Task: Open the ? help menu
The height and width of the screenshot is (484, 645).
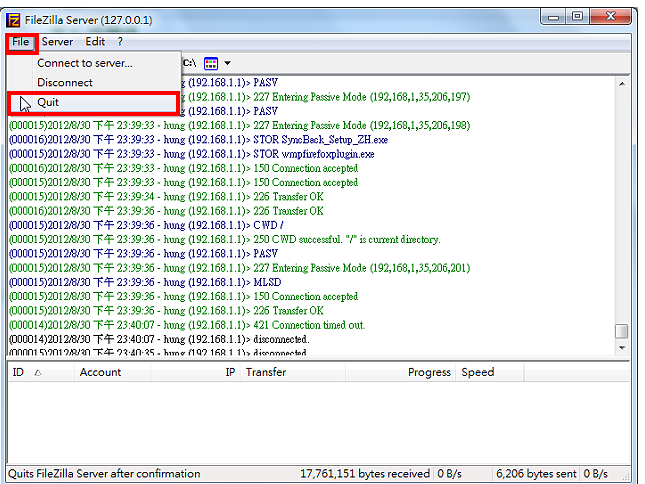Action: (x=120, y=42)
